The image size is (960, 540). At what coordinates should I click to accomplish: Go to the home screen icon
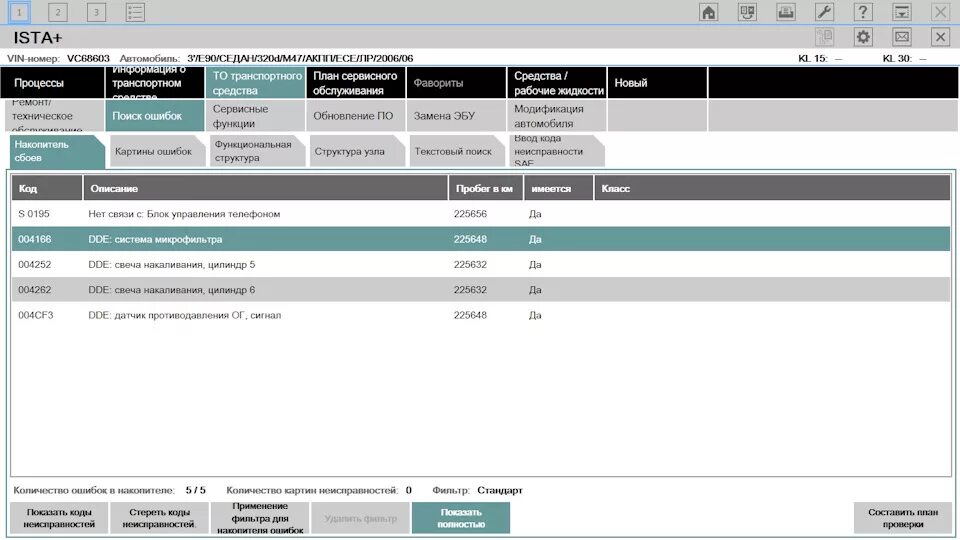[x=708, y=12]
